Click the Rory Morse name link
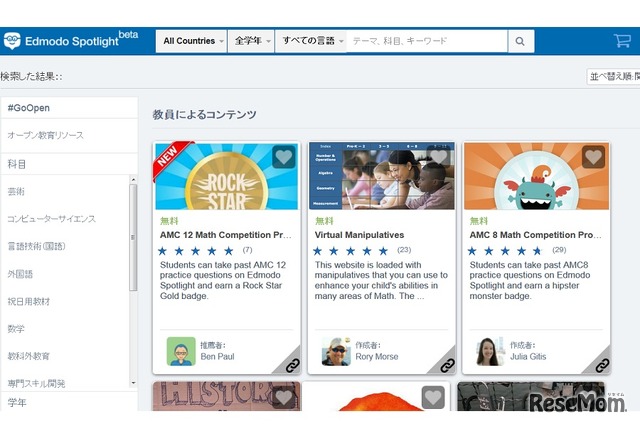 376,357
